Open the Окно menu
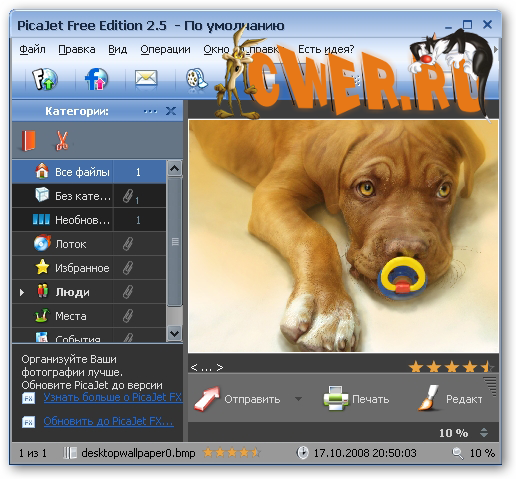The height and width of the screenshot is (479, 516). coord(216,50)
